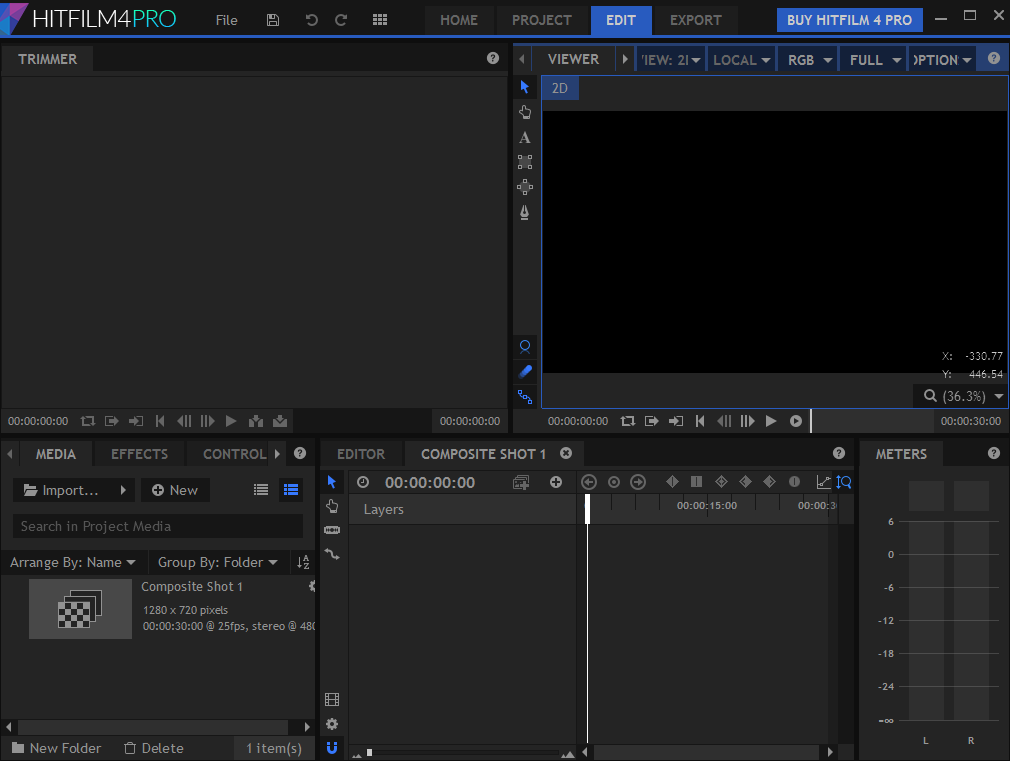Toggle loop playback in the viewer

[627, 421]
